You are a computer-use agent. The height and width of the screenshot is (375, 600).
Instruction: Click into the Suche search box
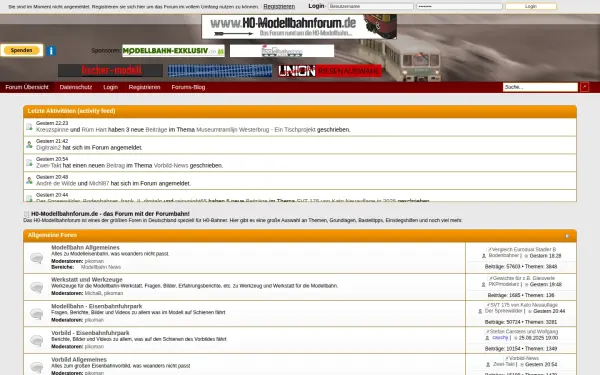coord(540,87)
